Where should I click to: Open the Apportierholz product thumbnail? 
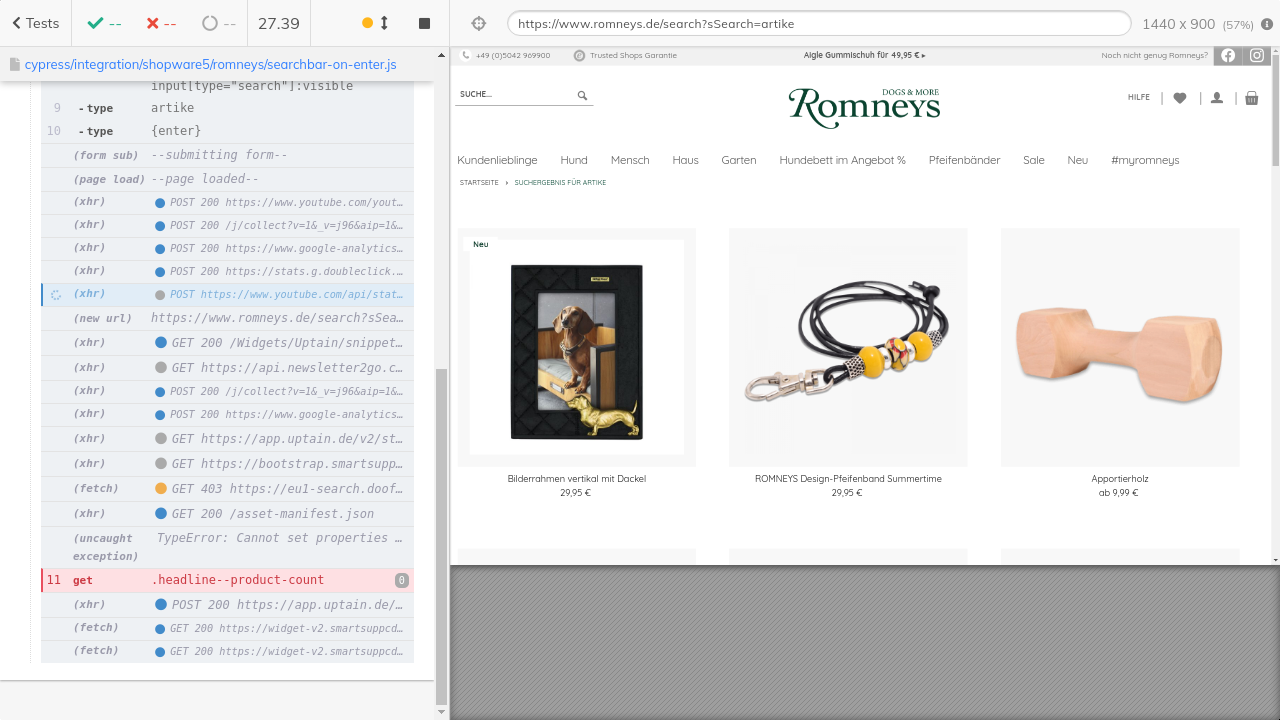click(1120, 347)
